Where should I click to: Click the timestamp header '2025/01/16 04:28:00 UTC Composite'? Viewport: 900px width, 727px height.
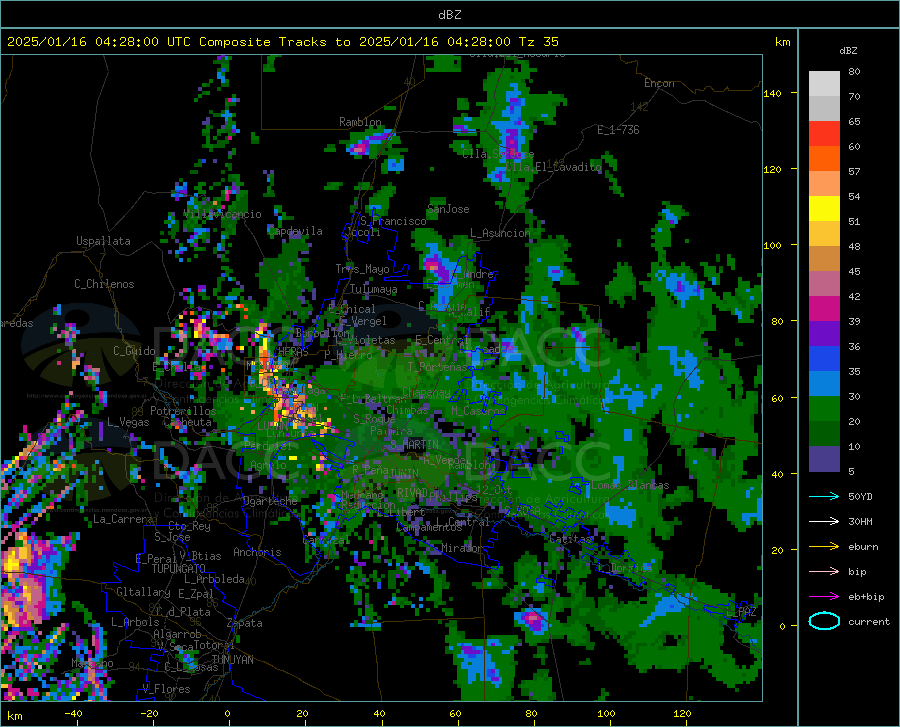(138, 42)
